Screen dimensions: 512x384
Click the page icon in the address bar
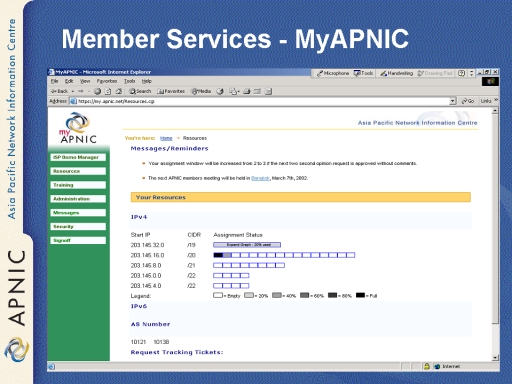coord(73,101)
